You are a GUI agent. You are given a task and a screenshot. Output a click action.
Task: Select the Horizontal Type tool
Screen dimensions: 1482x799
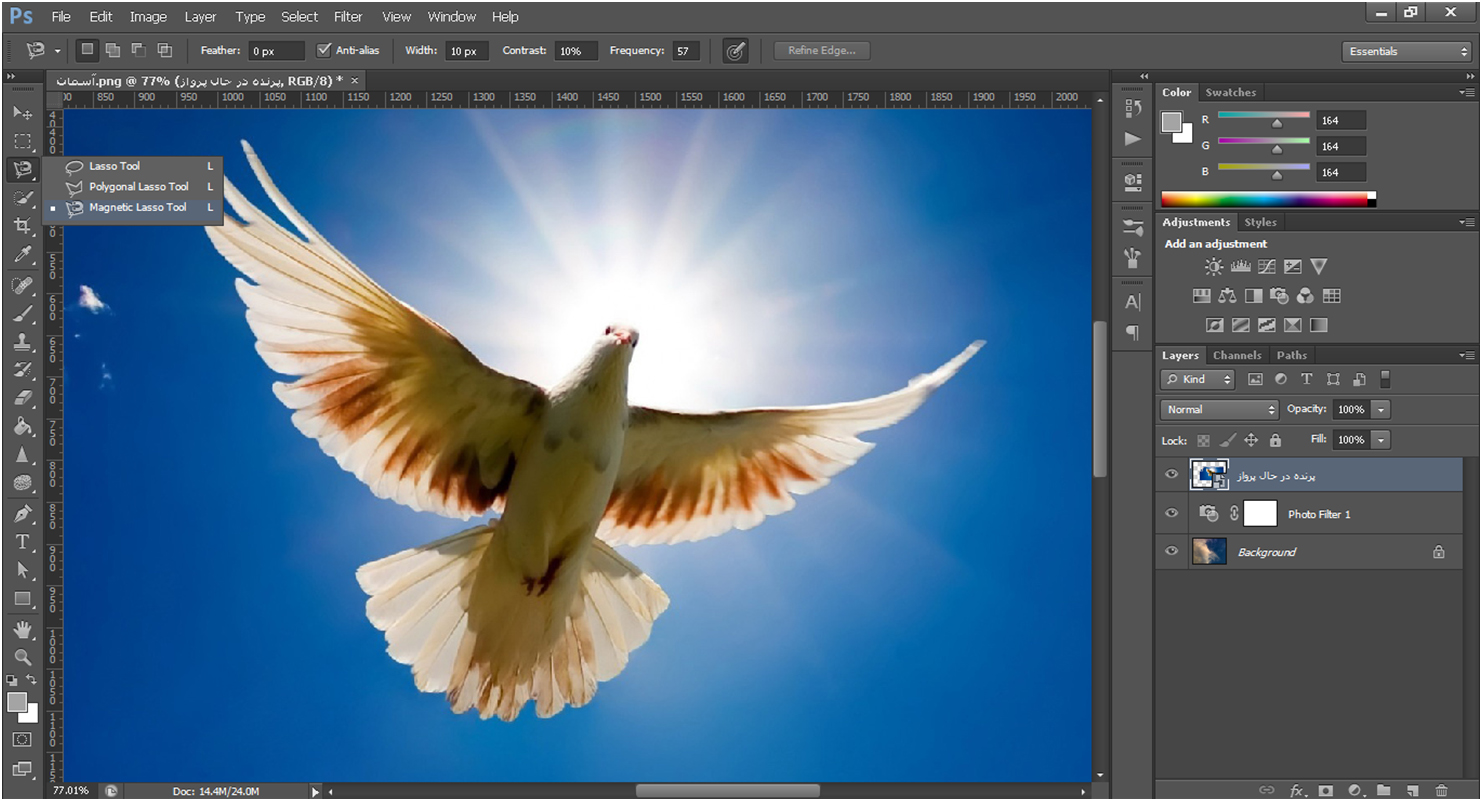click(x=22, y=542)
